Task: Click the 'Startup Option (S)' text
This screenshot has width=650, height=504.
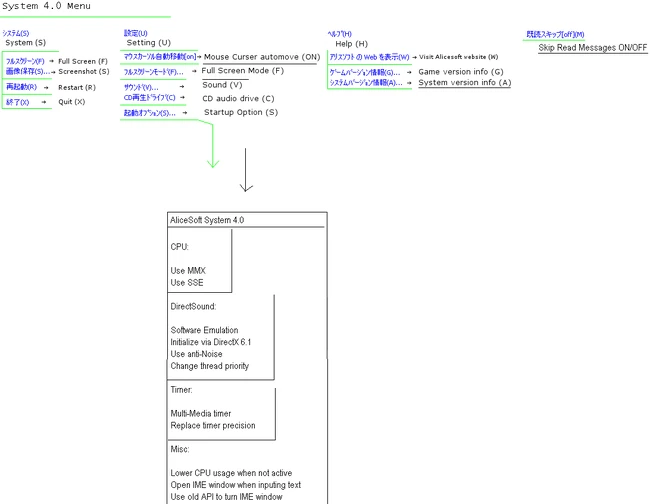Action: [241, 112]
